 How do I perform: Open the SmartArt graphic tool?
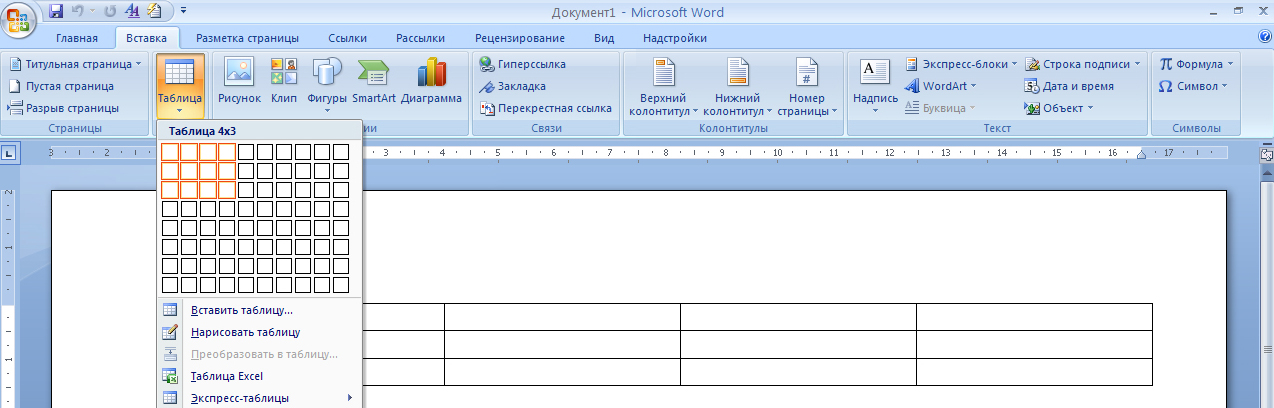click(373, 81)
